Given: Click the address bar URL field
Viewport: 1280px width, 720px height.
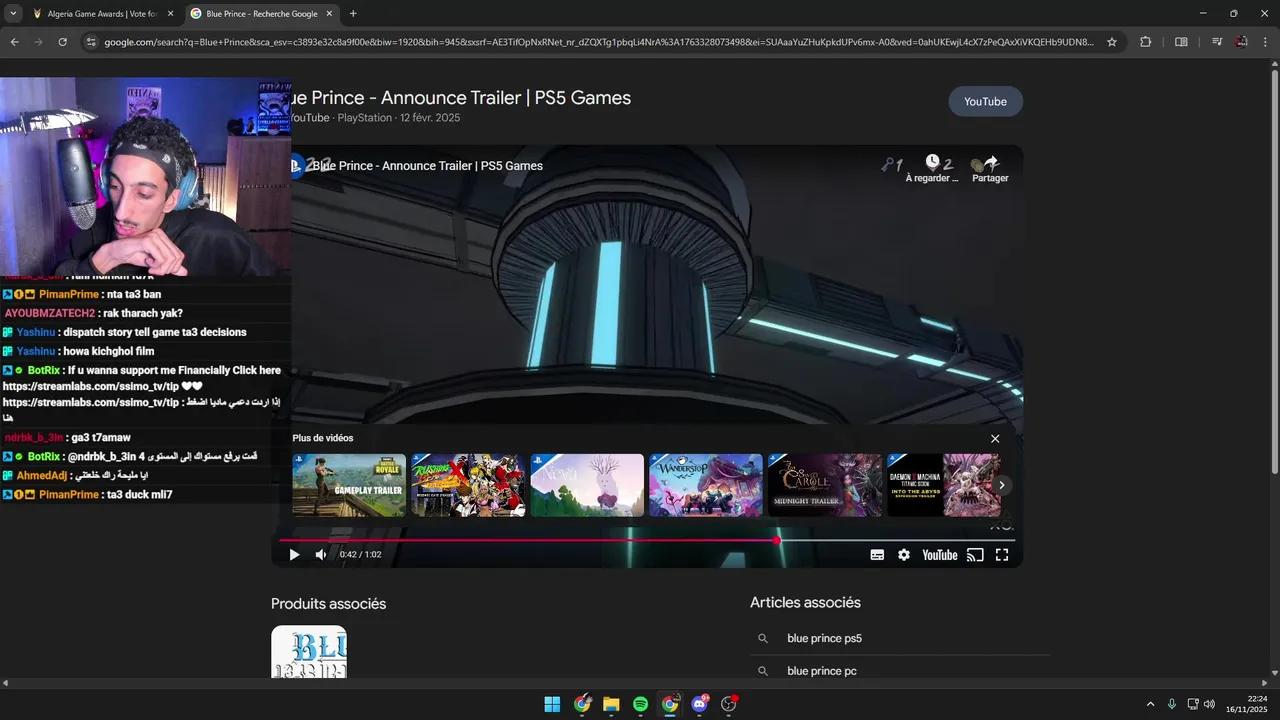Looking at the screenshot, I should point(598,42).
